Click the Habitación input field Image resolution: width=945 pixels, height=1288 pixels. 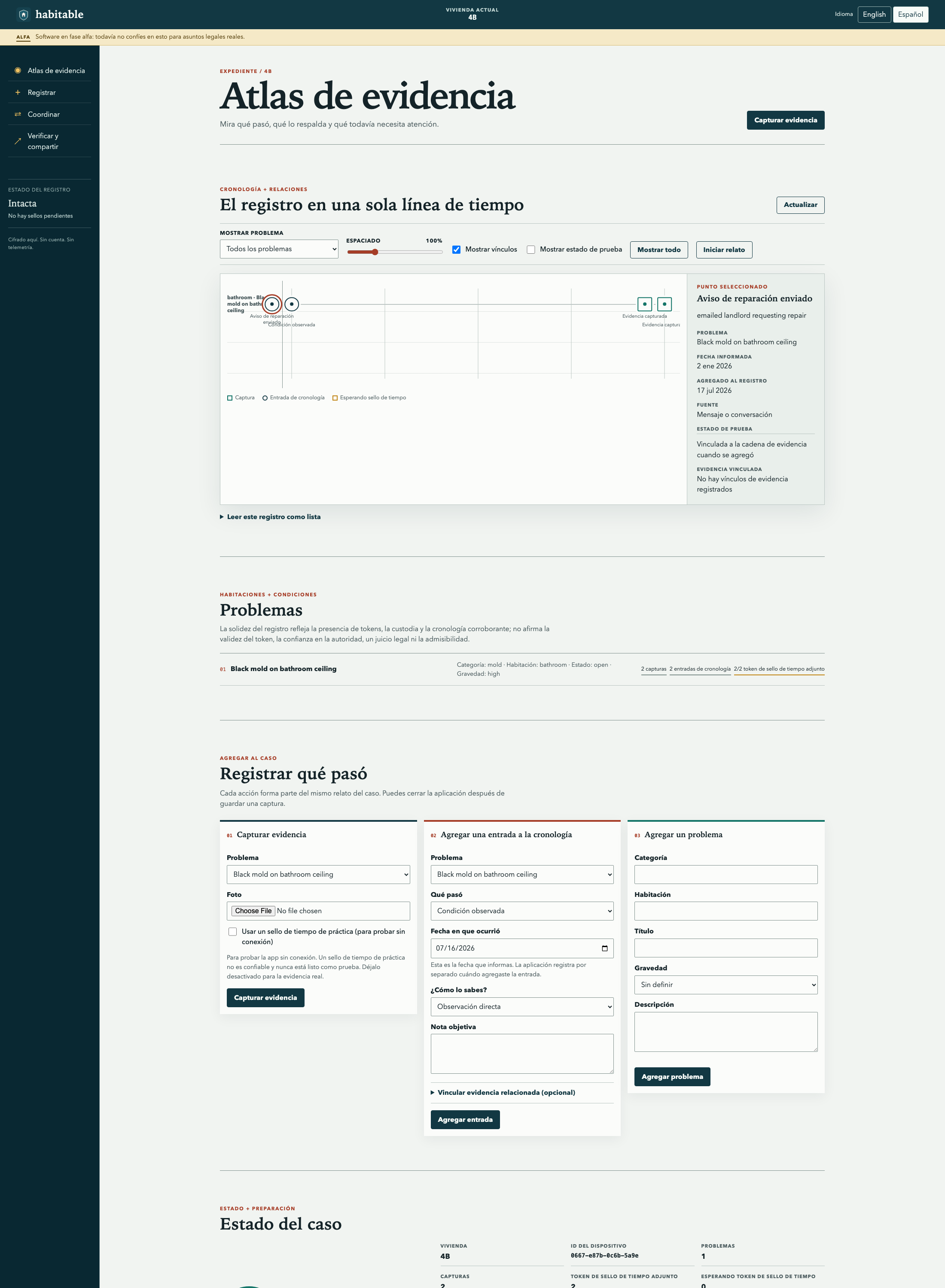pos(726,911)
